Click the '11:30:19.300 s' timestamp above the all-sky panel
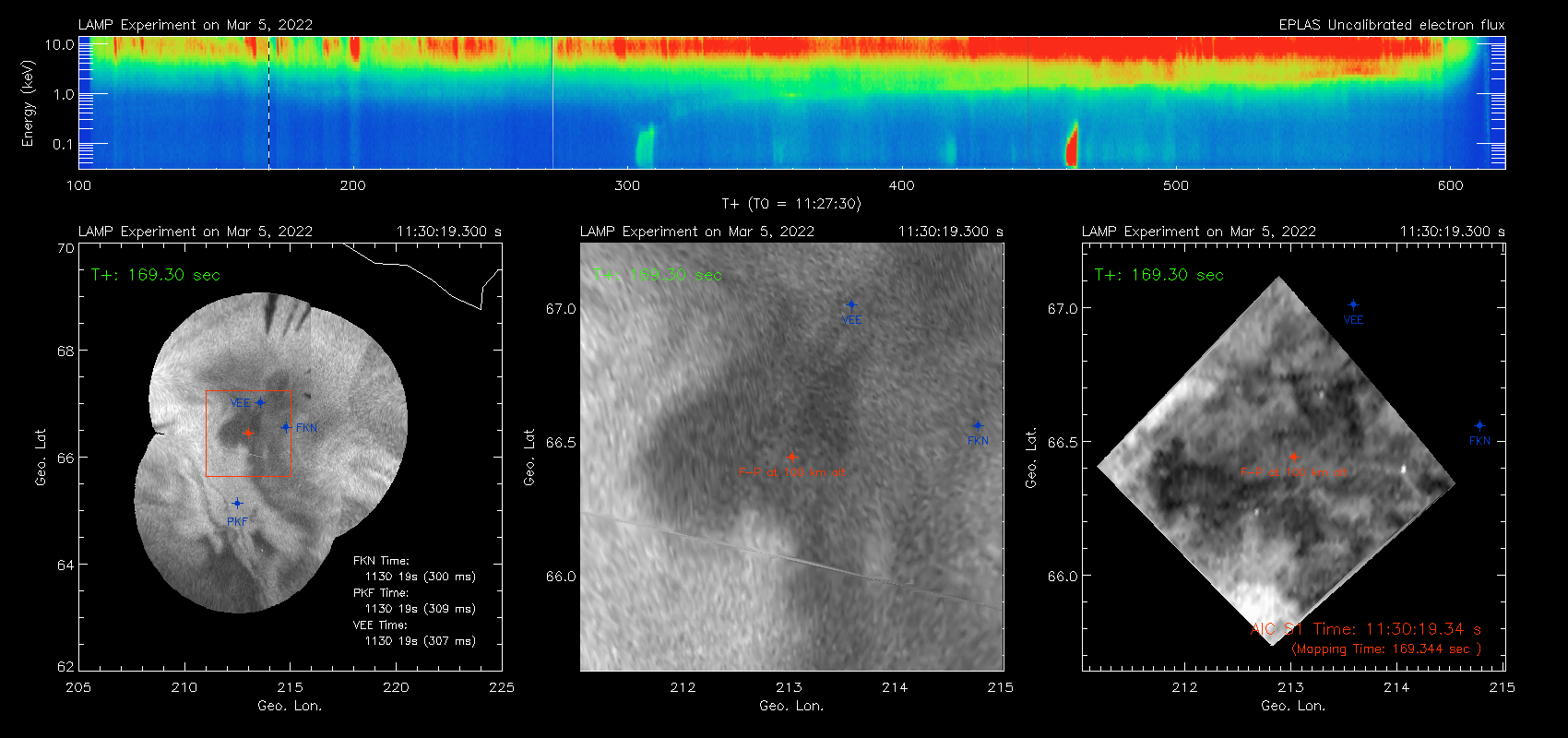 click(449, 232)
